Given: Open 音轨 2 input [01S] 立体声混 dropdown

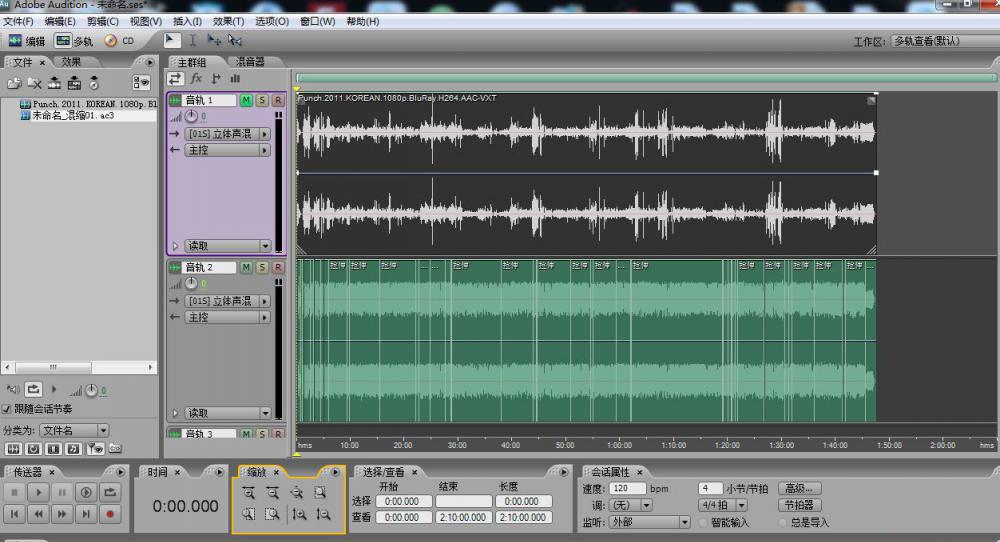Looking at the screenshot, I should (x=228, y=301).
